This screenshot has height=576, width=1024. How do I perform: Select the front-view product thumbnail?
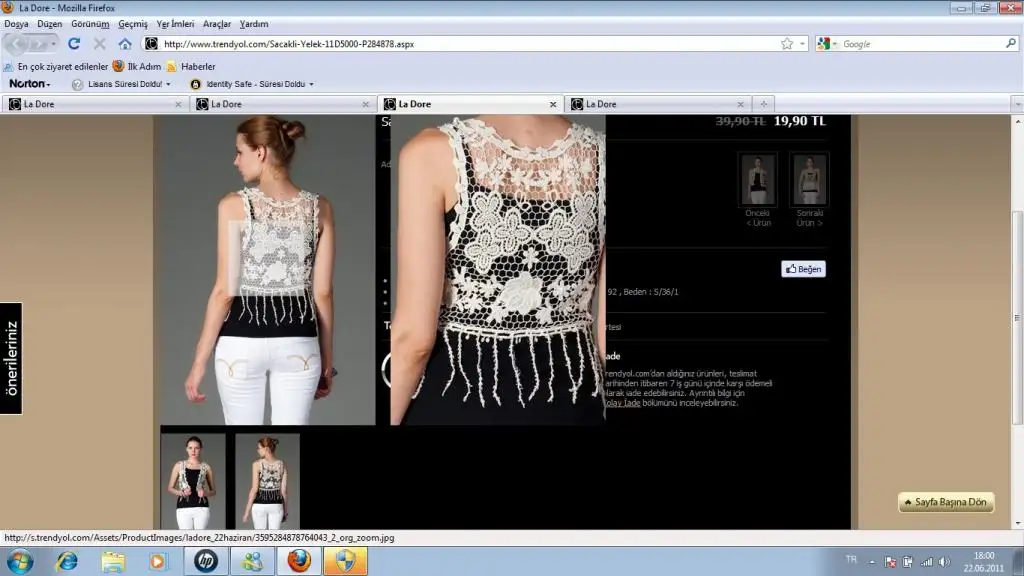click(x=193, y=481)
